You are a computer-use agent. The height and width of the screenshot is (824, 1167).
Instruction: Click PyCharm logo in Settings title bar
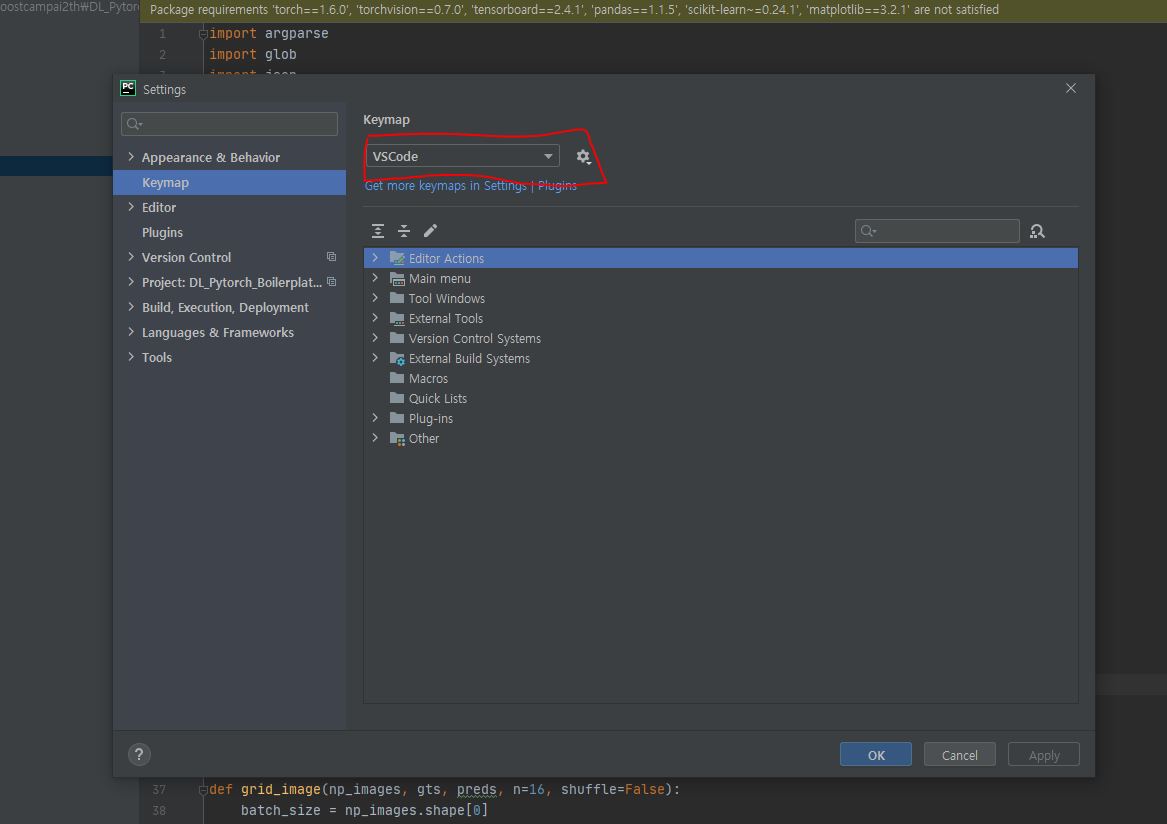128,88
